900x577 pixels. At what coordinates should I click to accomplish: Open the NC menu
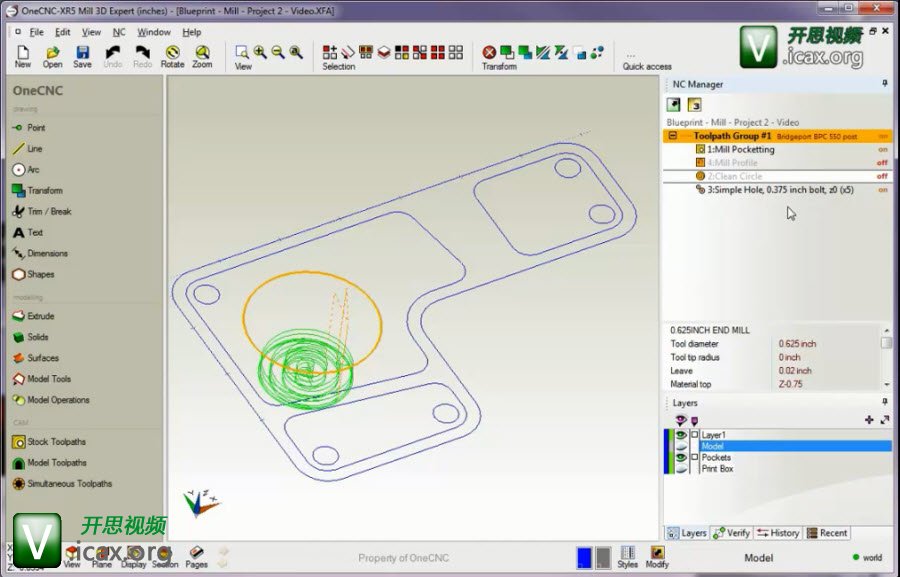click(119, 32)
